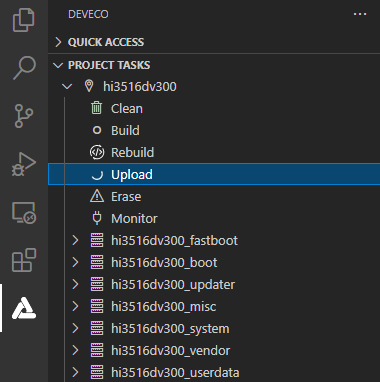Expand the hi3516dv300_updater node
380x382 pixels.
pos(75,284)
